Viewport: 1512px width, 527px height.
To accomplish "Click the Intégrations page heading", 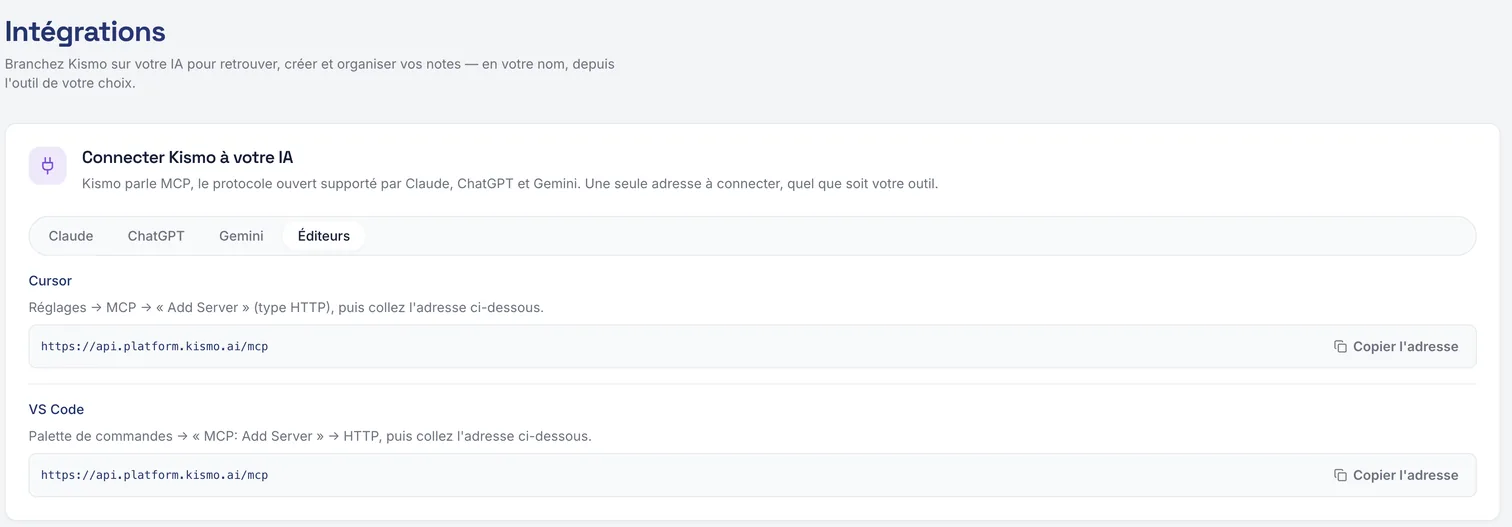I will tap(85, 31).
